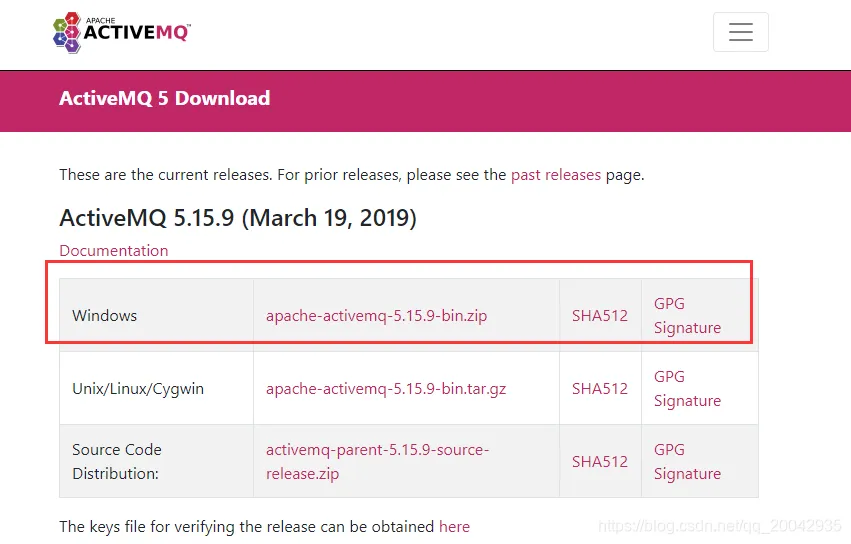The height and width of the screenshot is (544, 851).
Task: Click the ActiveMQ 5.15.9 release heading
Action: tap(238, 217)
